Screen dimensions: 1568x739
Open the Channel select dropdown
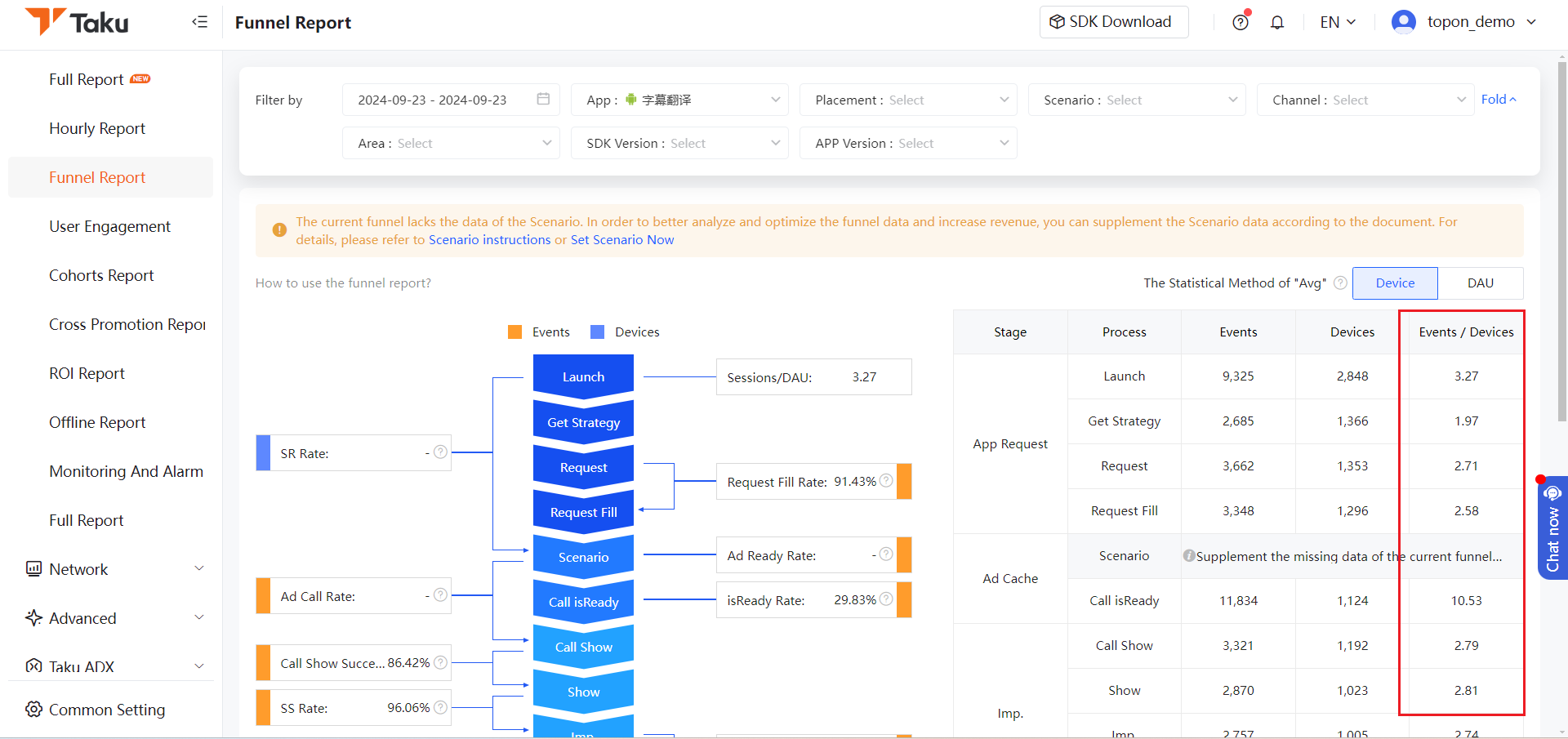coord(1365,100)
